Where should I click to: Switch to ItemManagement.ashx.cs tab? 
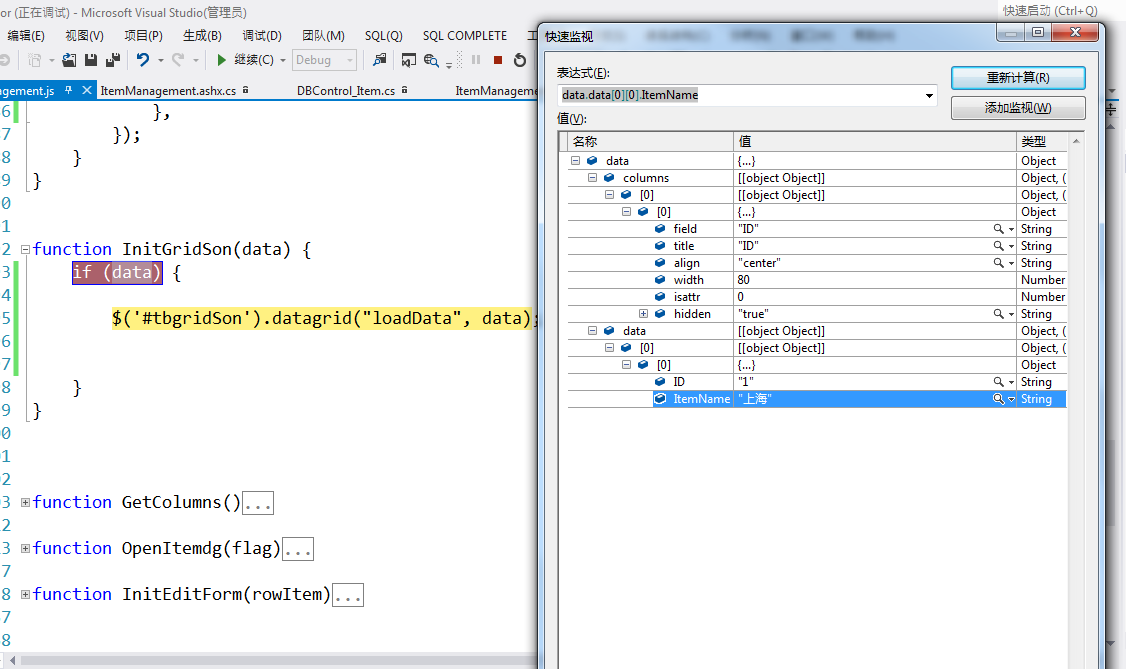pos(168,90)
